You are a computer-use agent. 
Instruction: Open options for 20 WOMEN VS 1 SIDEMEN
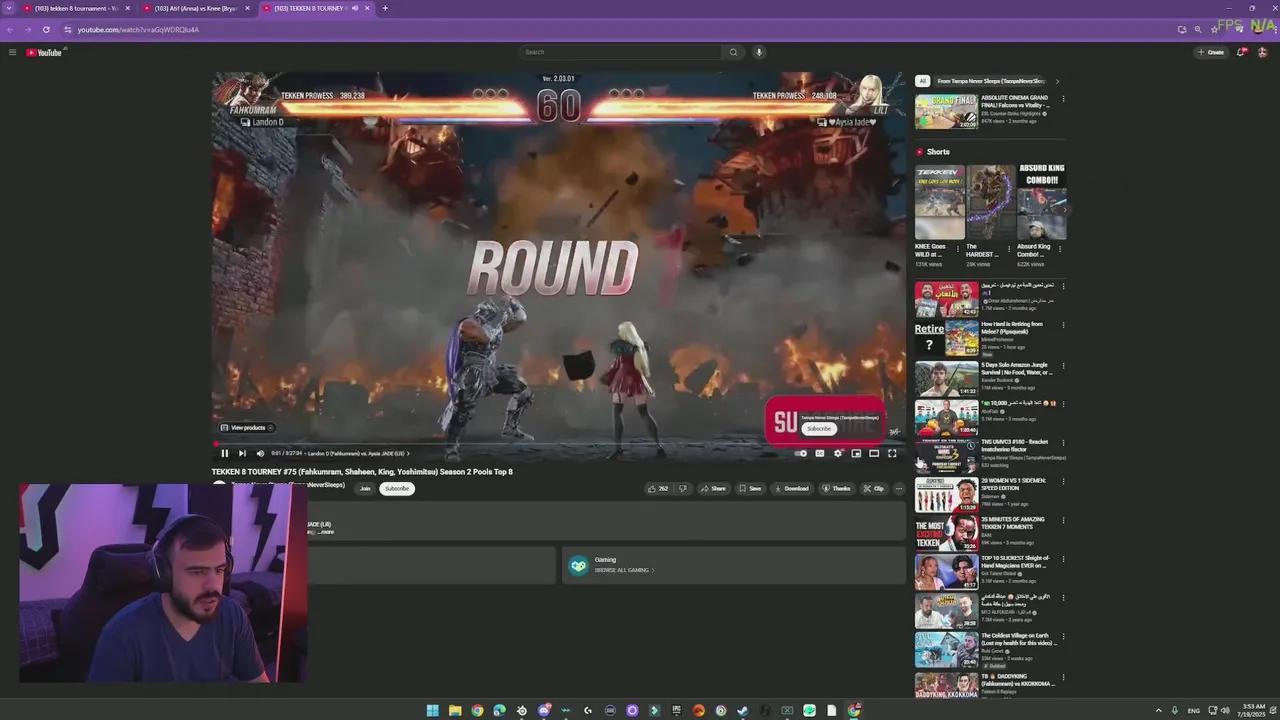point(1063,481)
